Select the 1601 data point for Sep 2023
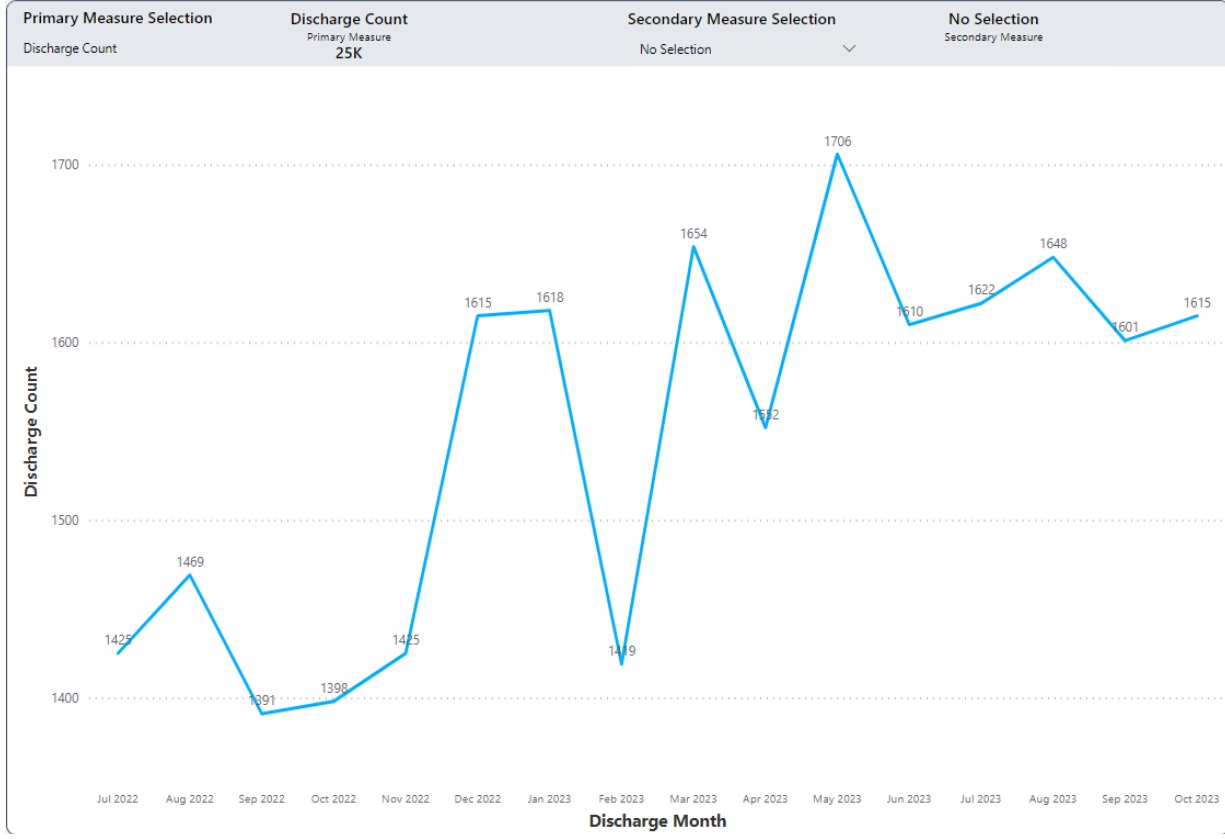The image size is (1225, 839). point(1125,340)
